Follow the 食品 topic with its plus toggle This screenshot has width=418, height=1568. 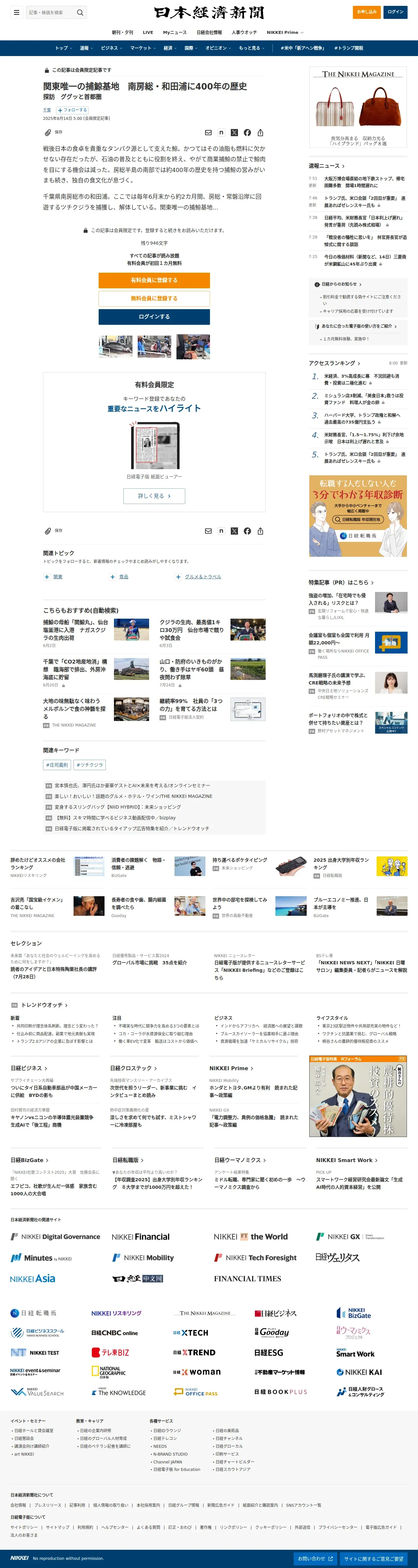point(113,577)
